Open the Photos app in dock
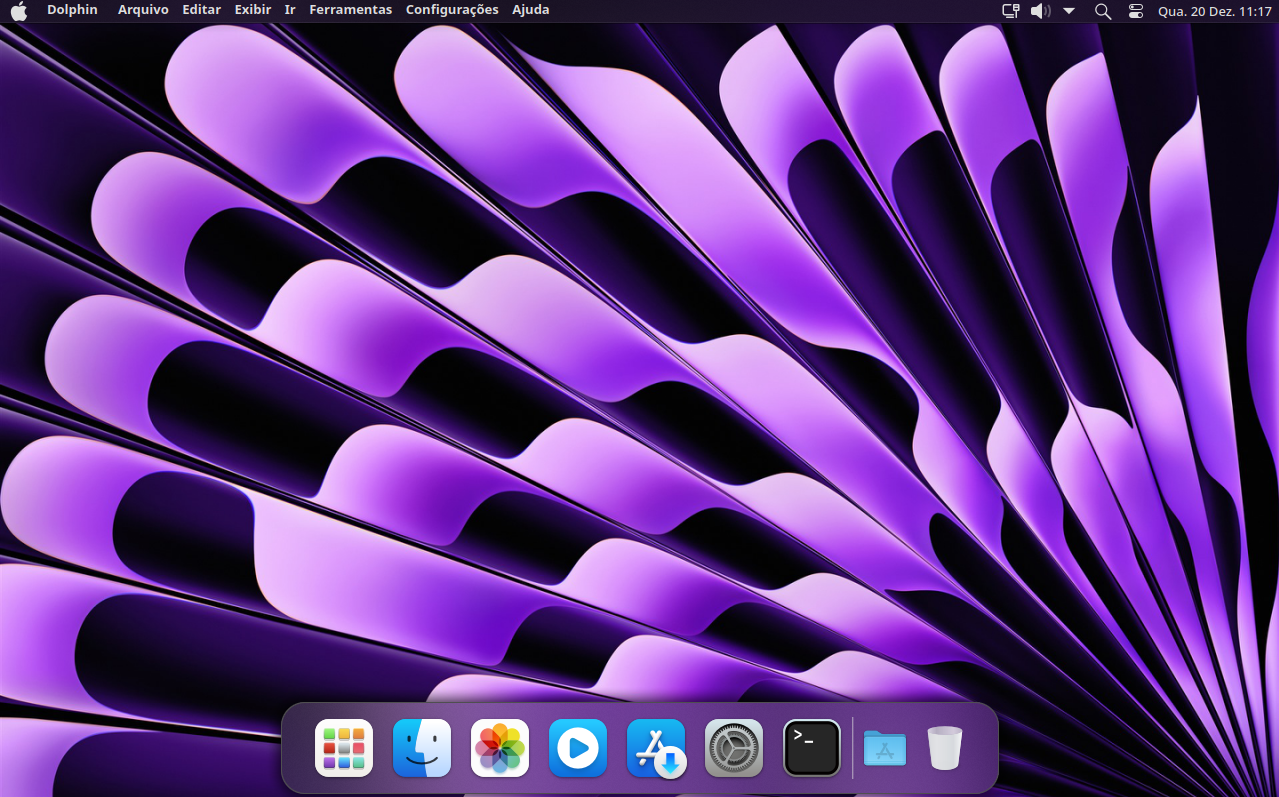Viewport: 1279px width, 797px height. click(500, 748)
